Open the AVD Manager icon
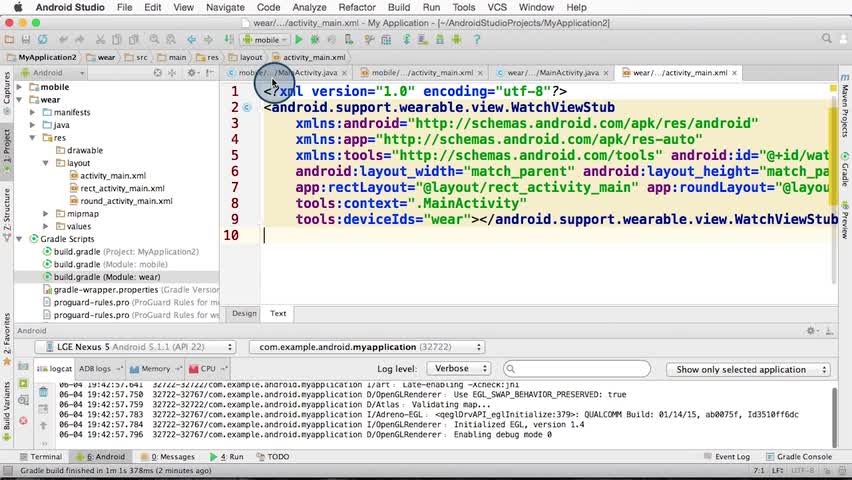 (423, 40)
